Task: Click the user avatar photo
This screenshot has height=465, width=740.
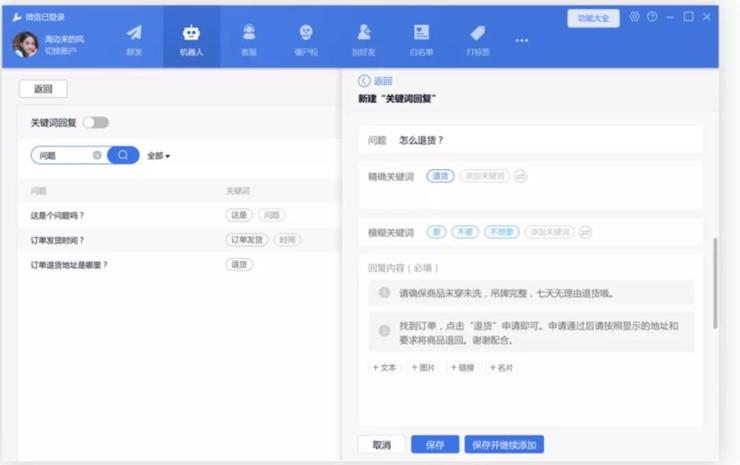Action: pos(25,45)
